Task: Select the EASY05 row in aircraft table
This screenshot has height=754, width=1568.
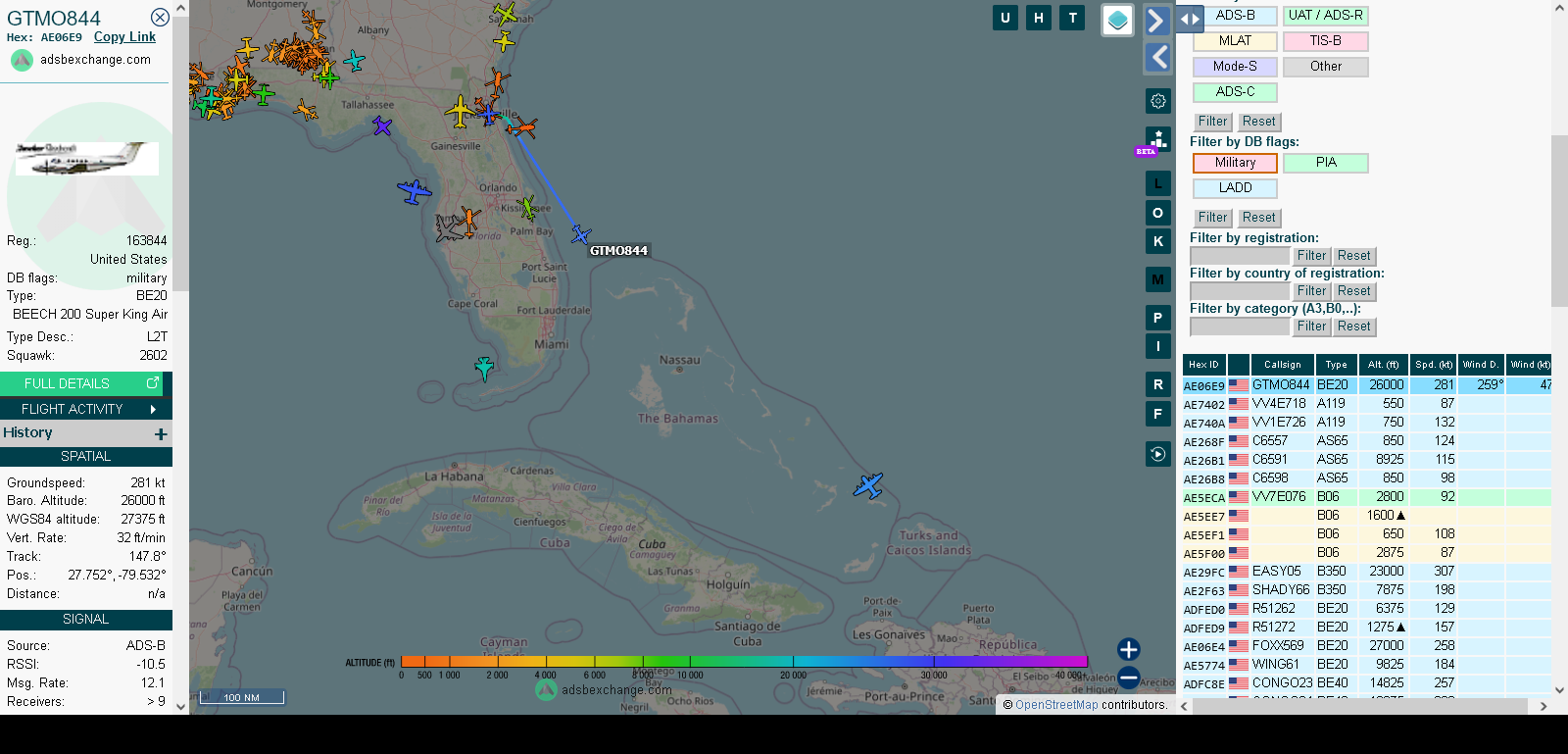Action: [1367, 572]
